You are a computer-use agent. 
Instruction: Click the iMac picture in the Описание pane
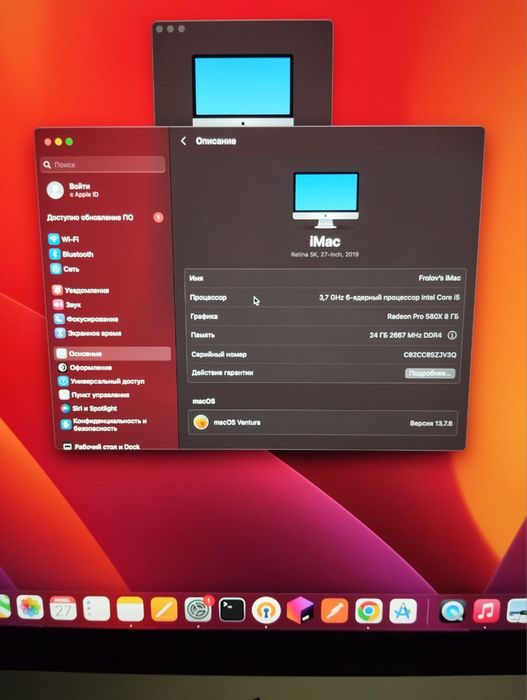[x=326, y=200]
